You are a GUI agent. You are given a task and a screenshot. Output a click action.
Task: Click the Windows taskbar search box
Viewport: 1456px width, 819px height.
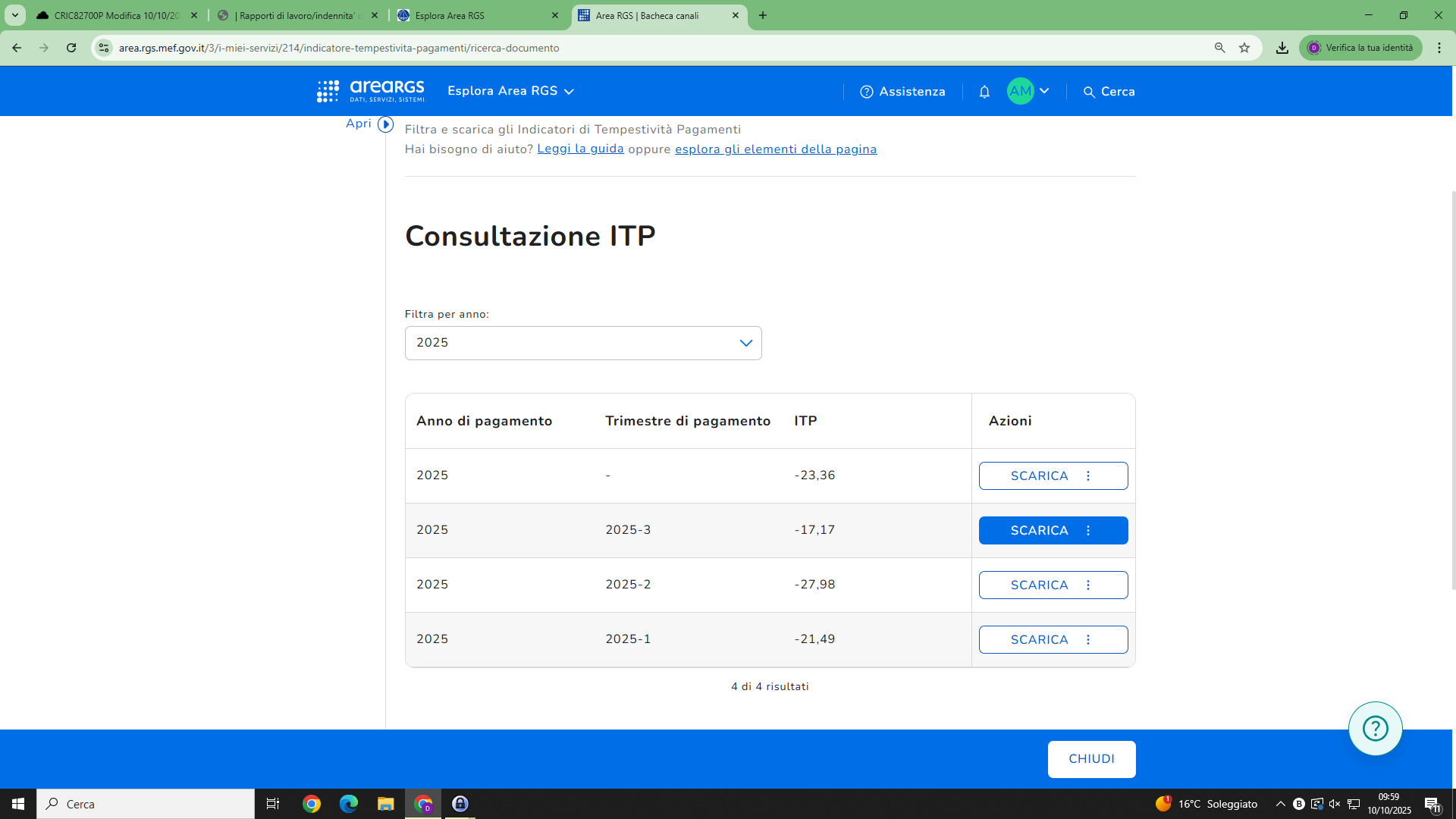click(146, 804)
